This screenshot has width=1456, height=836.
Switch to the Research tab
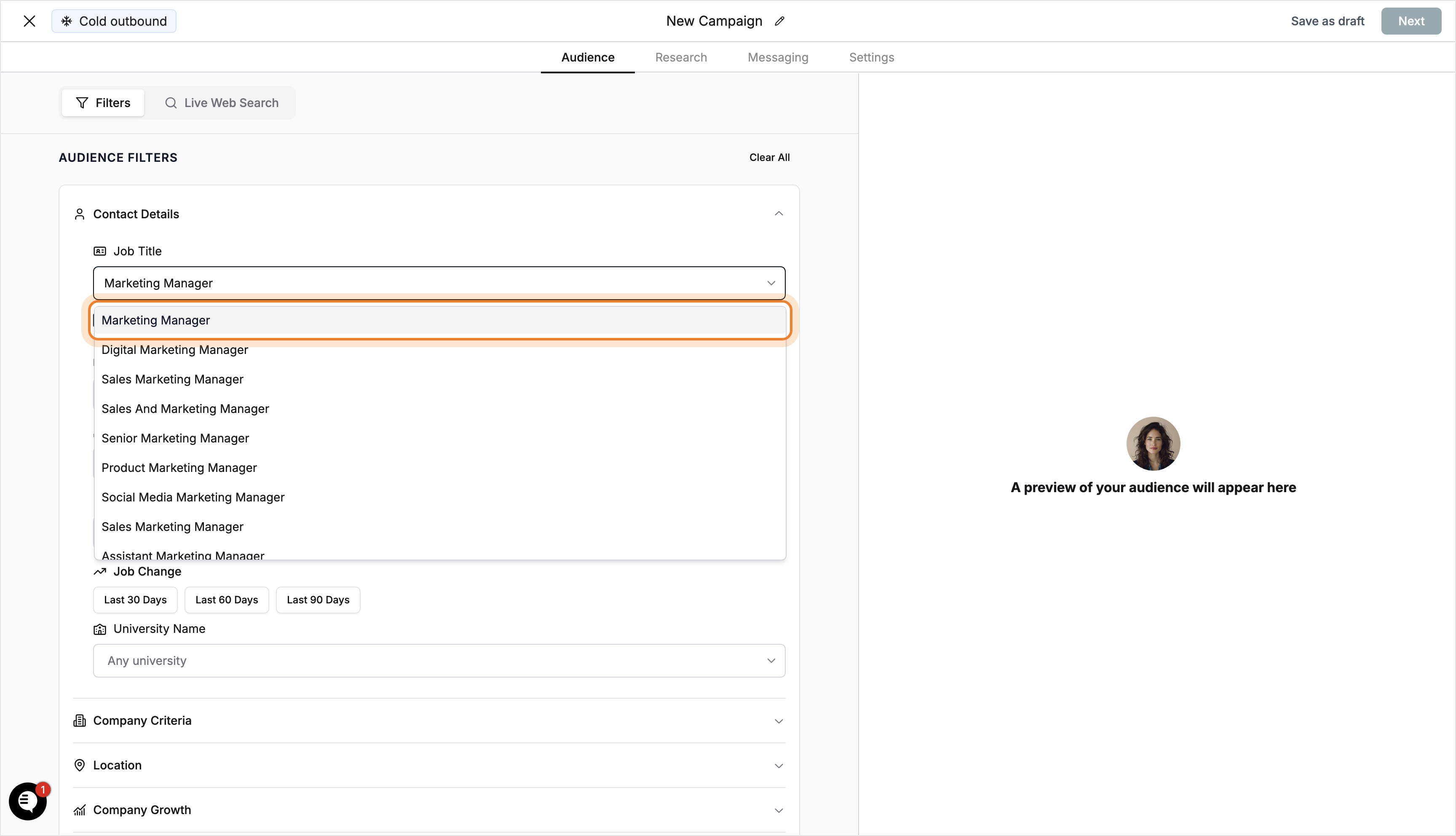(x=681, y=57)
